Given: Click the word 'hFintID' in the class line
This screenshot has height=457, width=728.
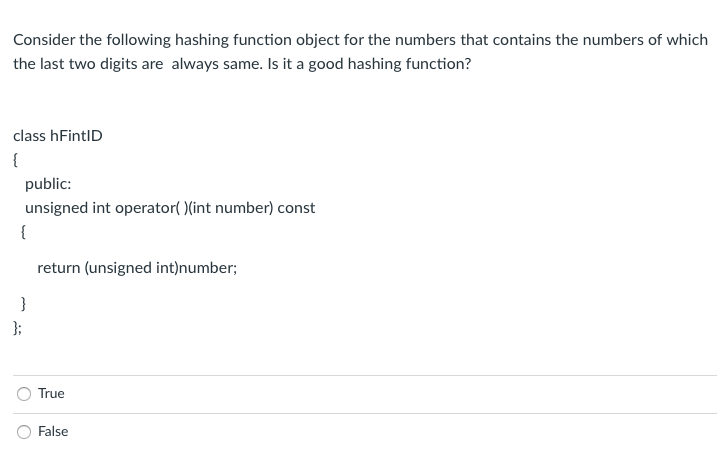Looking at the screenshot, I should 76,136.
